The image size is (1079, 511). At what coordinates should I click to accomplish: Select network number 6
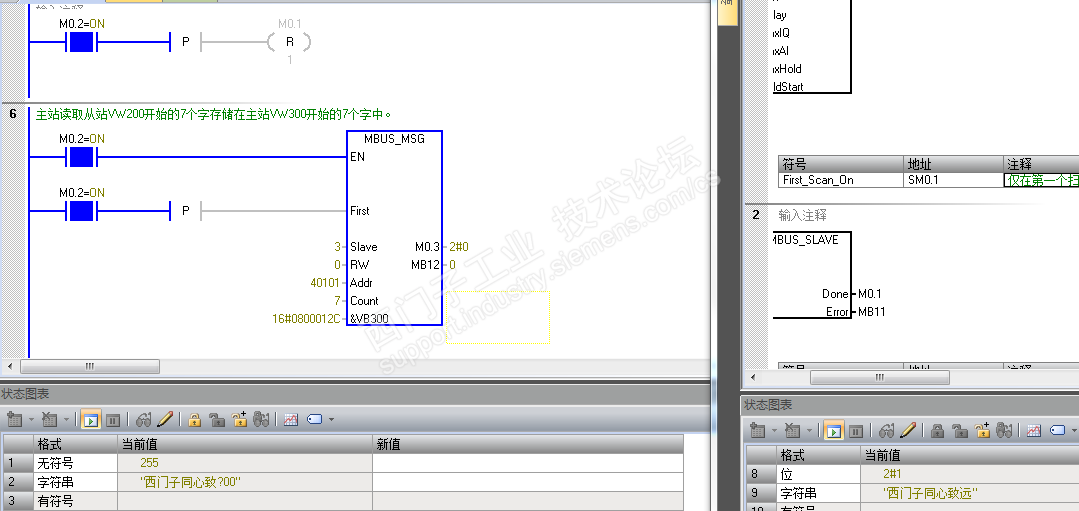[x=13, y=114]
